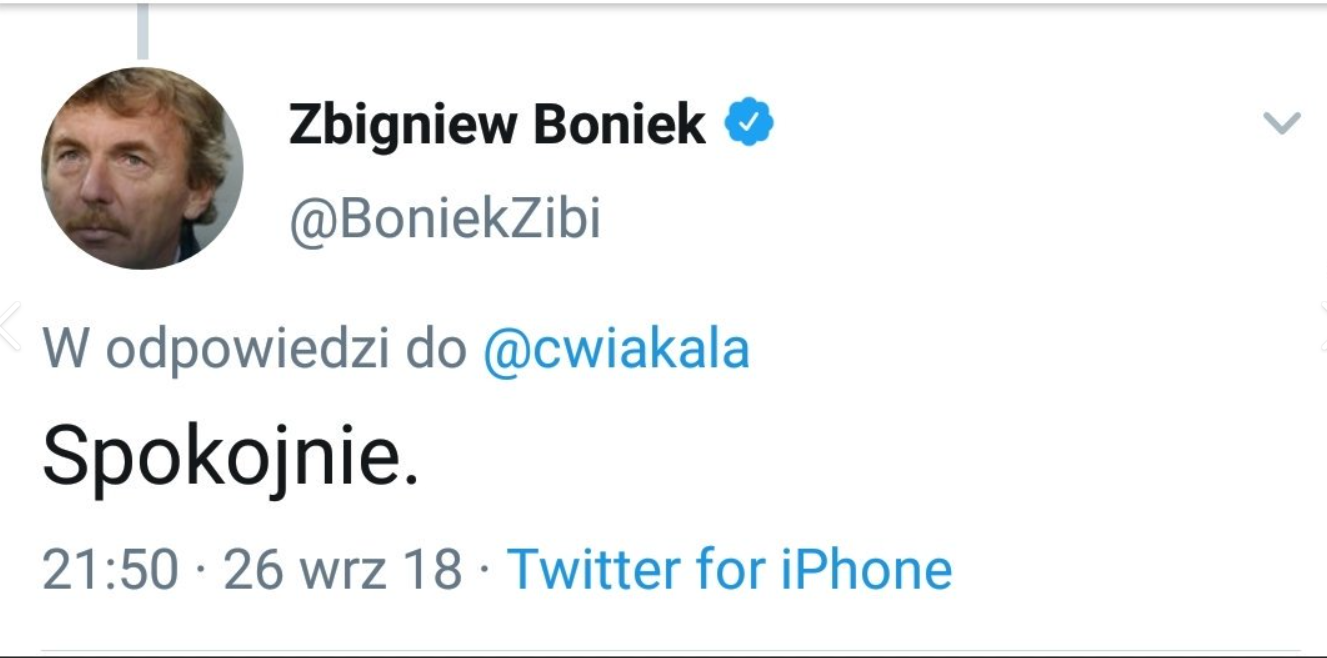The image size is (1327, 658).
Task: Open the "Twitter for iPhone" source link
Action: [729, 569]
